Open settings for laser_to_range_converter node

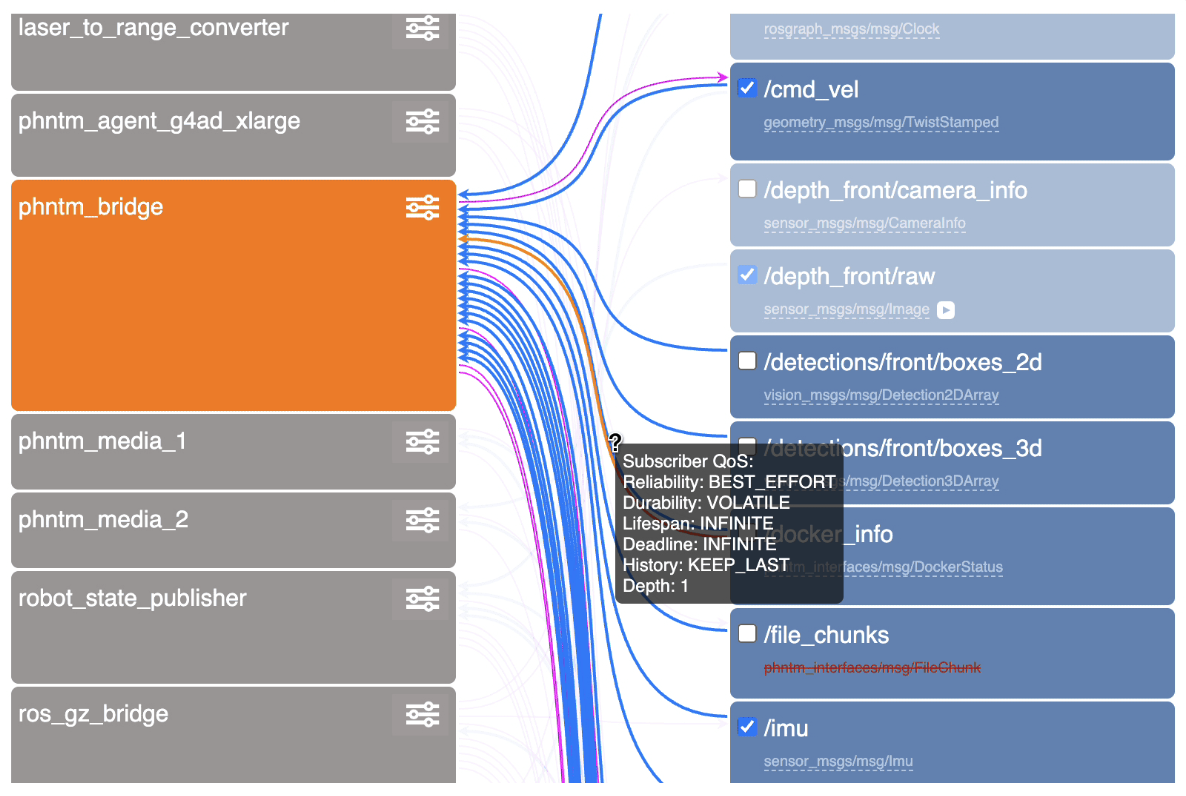pos(421,27)
